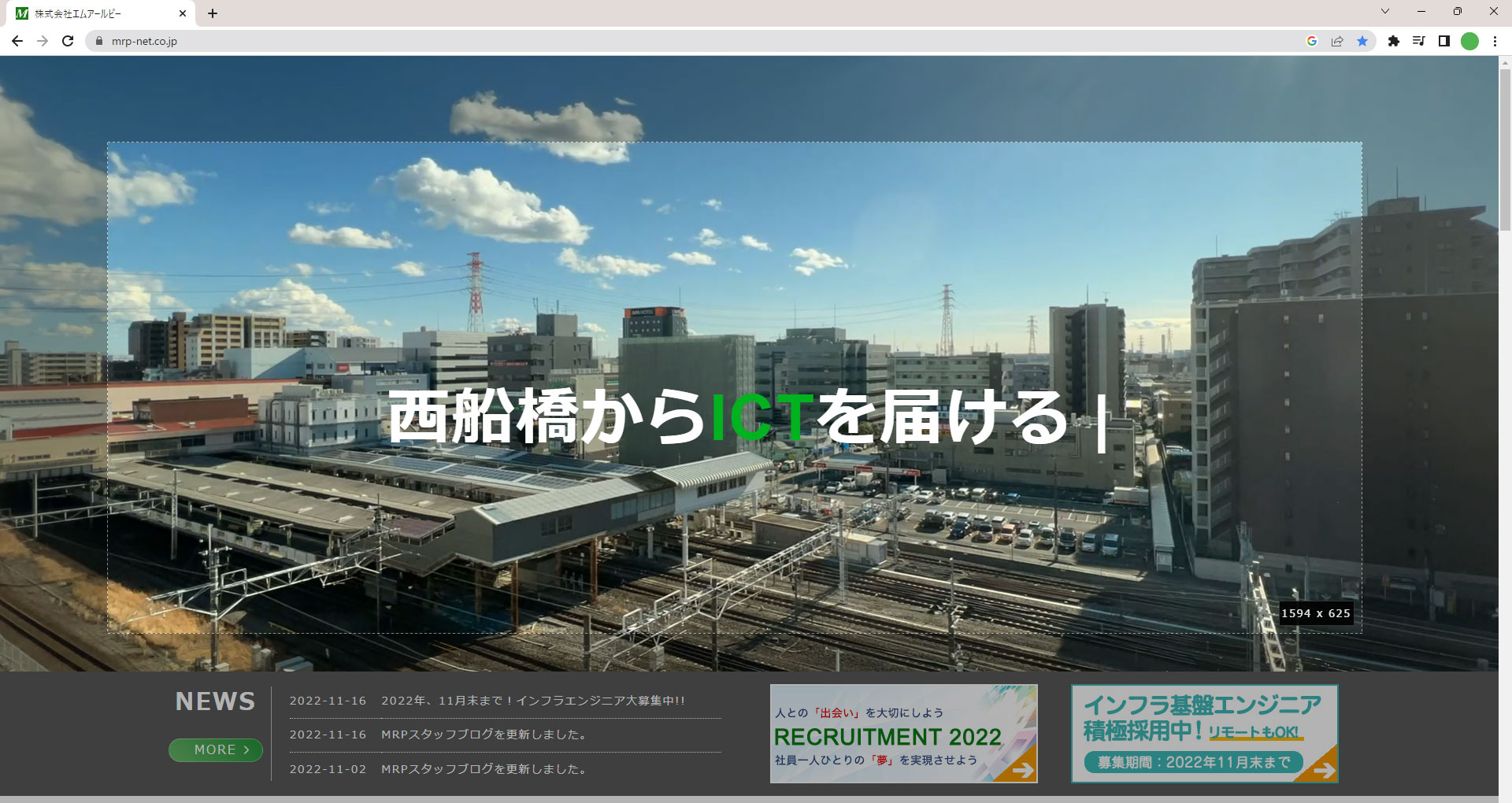Open the Chrome three-dot menu
The height and width of the screenshot is (803, 1512).
pos(1495,41)
